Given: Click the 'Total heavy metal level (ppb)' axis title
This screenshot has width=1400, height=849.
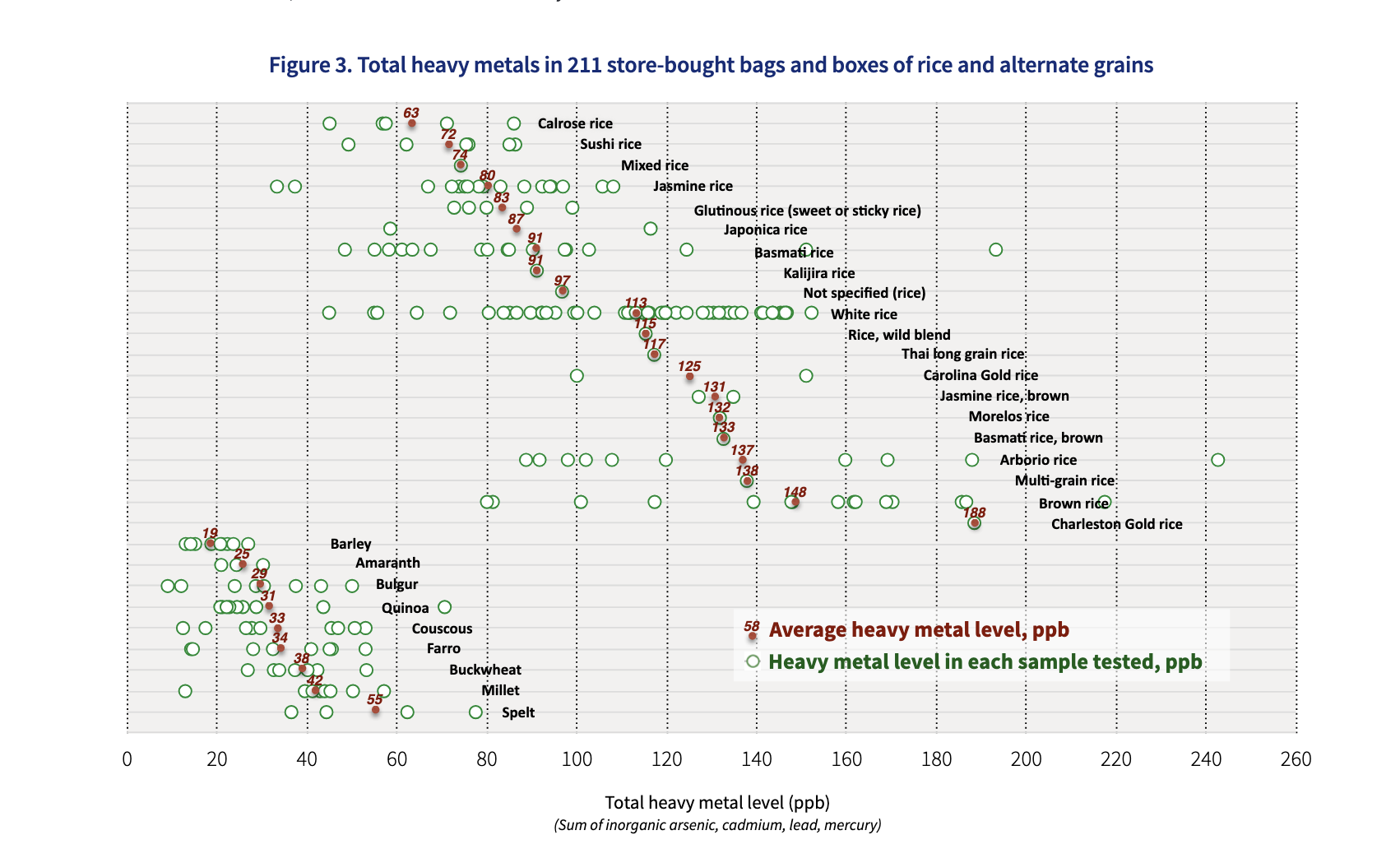Looking at the screenshot, I should (716, 802).
